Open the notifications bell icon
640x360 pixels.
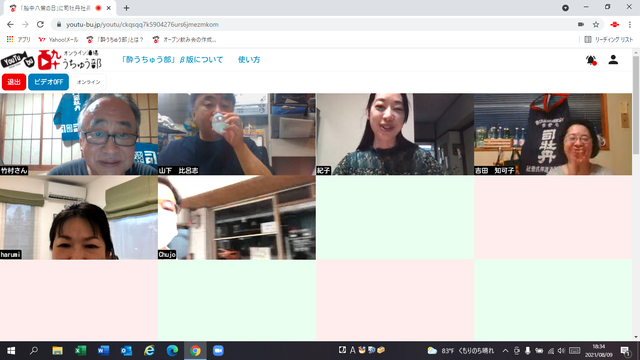coord(591,60)
